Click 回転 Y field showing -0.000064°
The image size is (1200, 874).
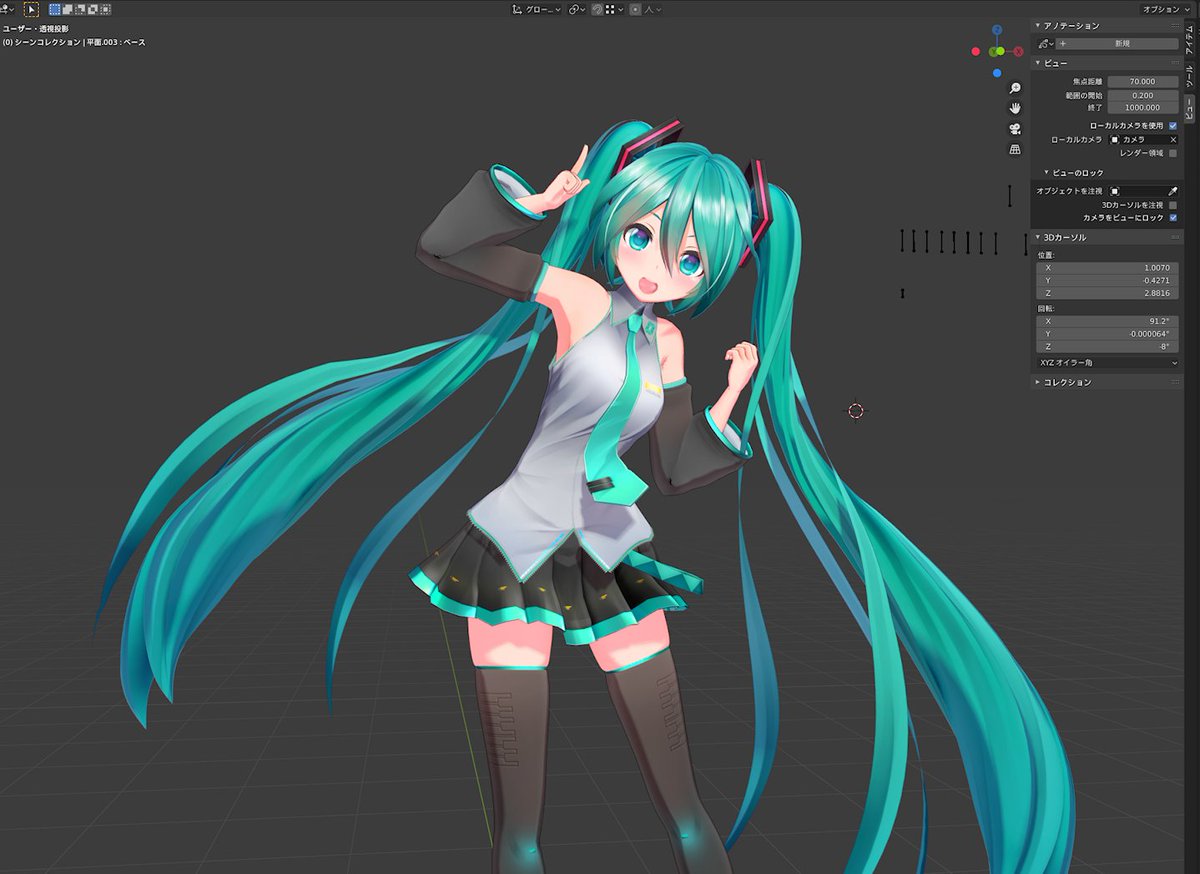click(x=1107, y=334)
